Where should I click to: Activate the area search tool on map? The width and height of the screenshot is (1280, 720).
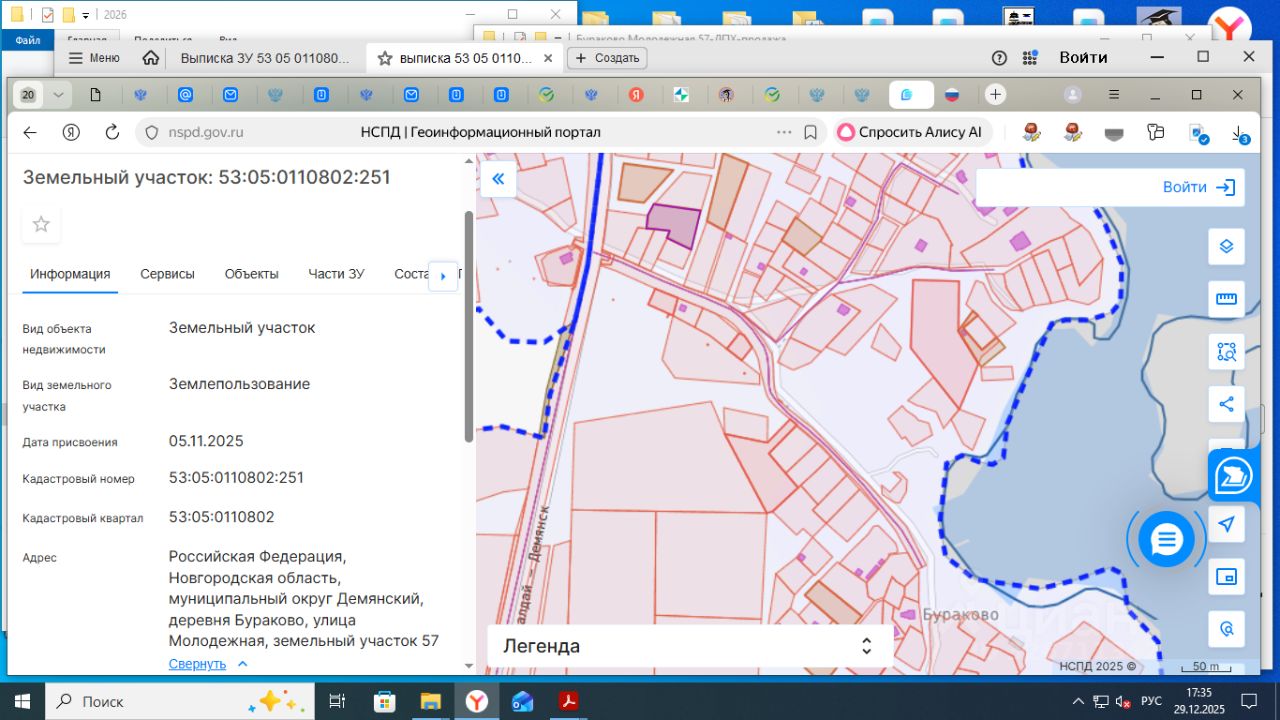[x=1226, y=352]
